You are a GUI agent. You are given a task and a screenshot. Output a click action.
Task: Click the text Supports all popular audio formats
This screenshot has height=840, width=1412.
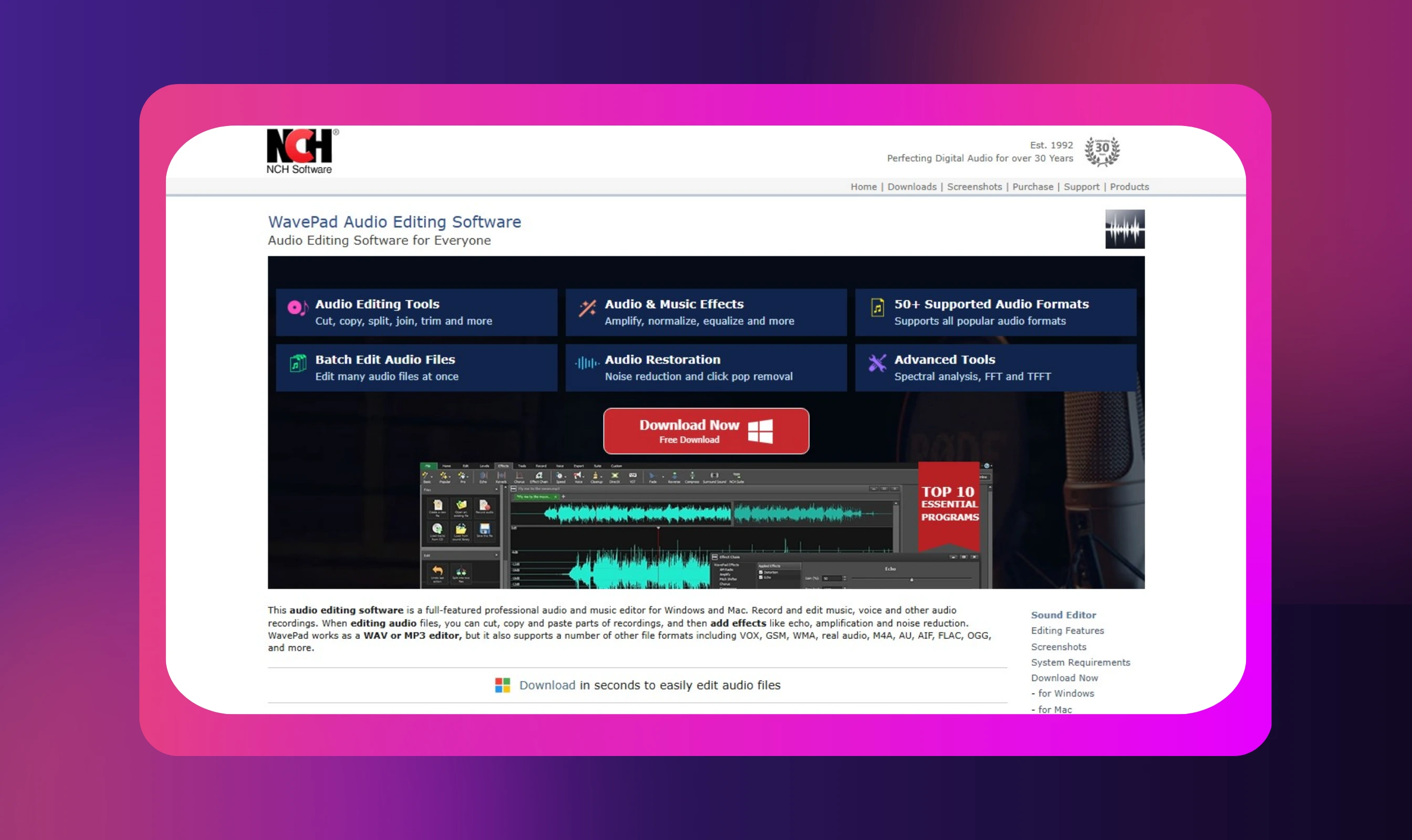[x=979, y=321]
